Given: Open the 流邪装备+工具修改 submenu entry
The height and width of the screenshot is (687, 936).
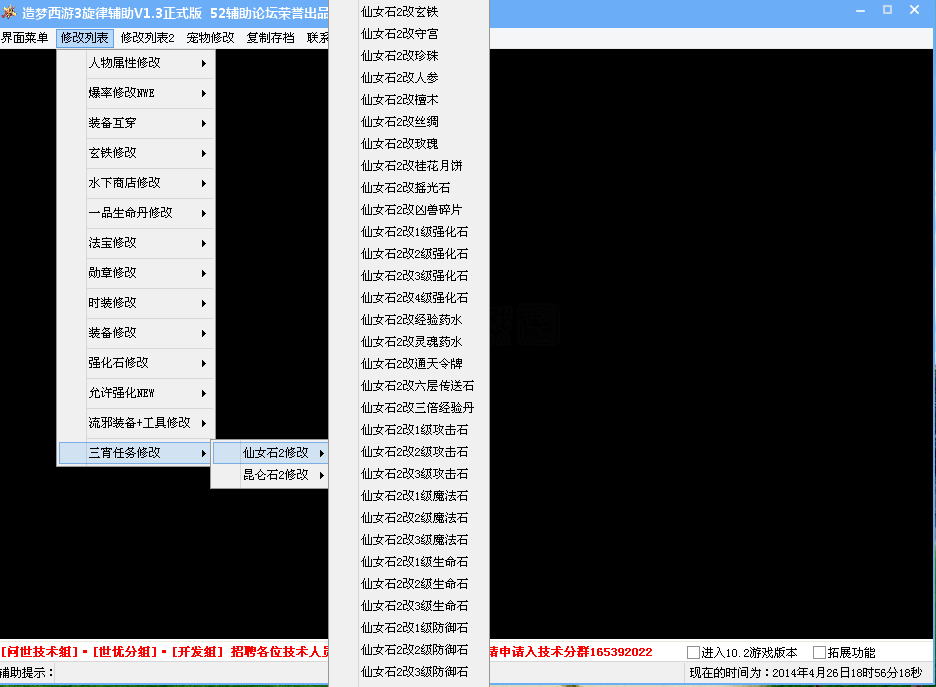Looking at the screenshot, I should click(136, 423).
